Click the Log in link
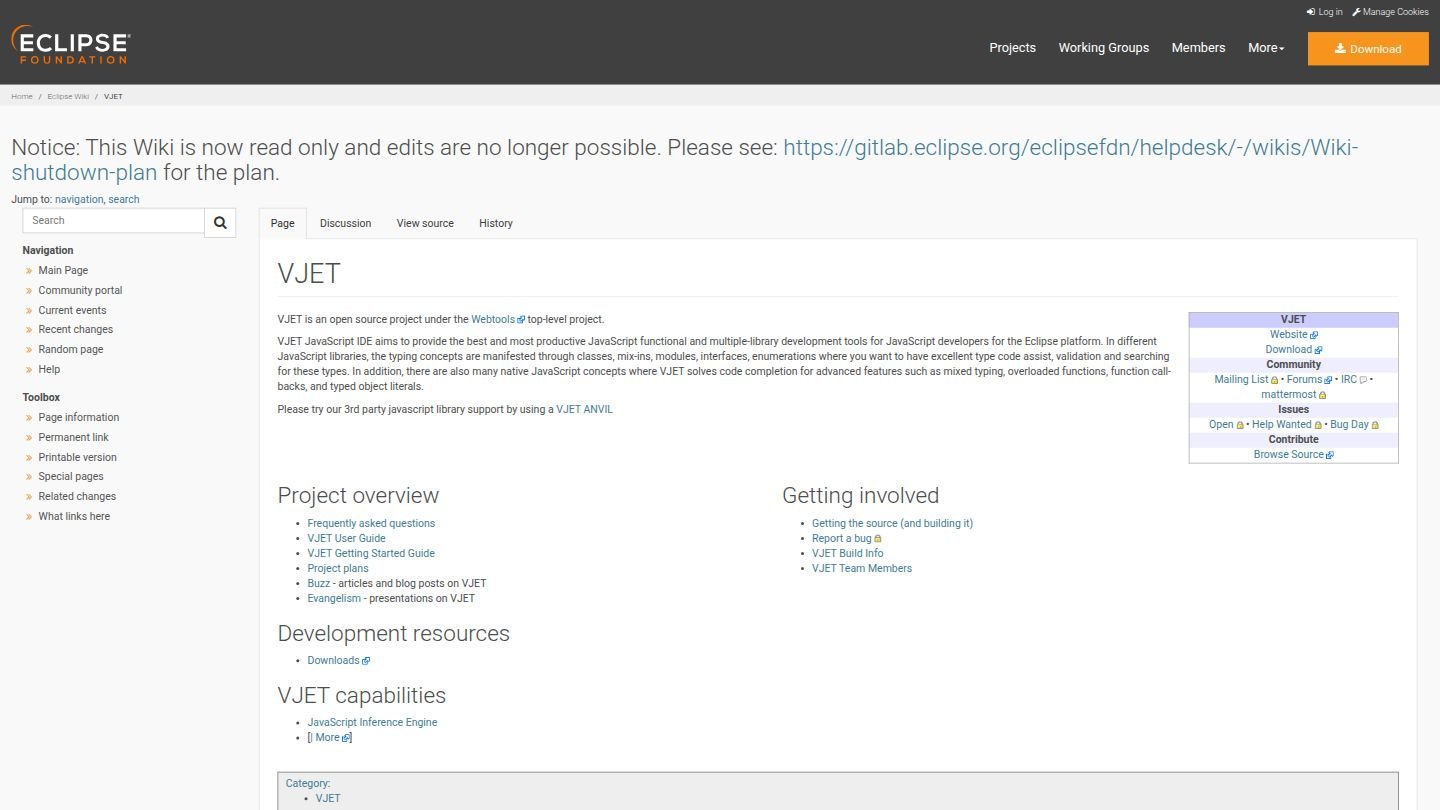 pos(1324,12)
